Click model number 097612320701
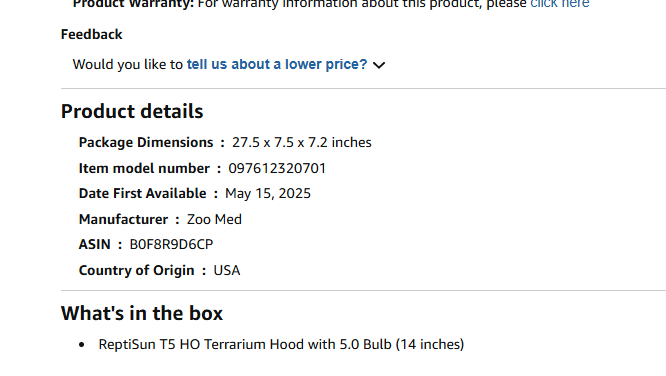 tap(277, 168)
